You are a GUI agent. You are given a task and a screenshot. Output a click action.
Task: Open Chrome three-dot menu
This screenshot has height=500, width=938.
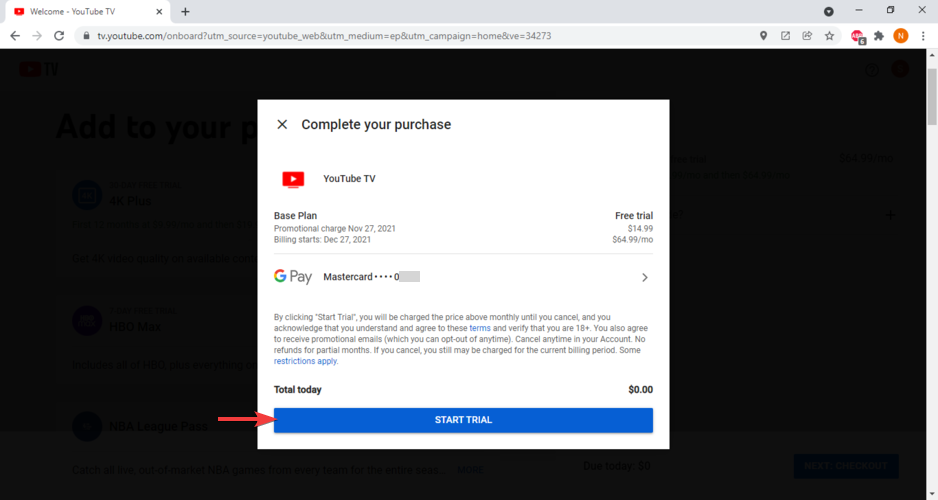[x=922, y=35]
